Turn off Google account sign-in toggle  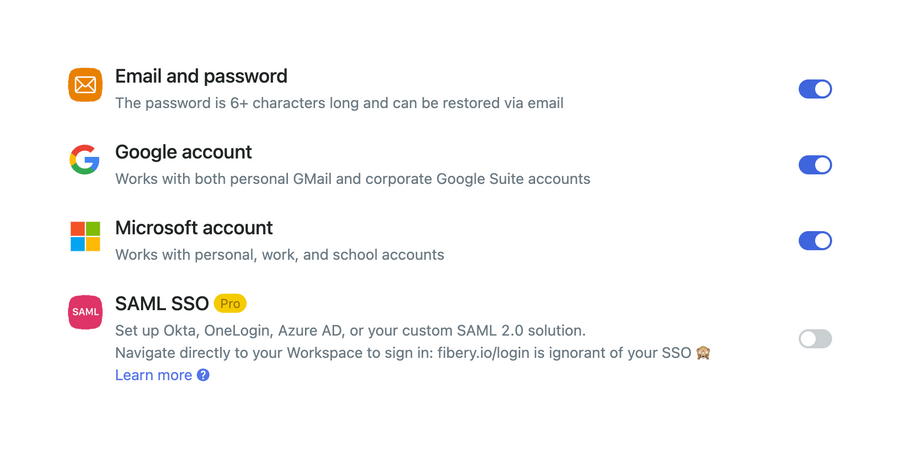[815, 165]
